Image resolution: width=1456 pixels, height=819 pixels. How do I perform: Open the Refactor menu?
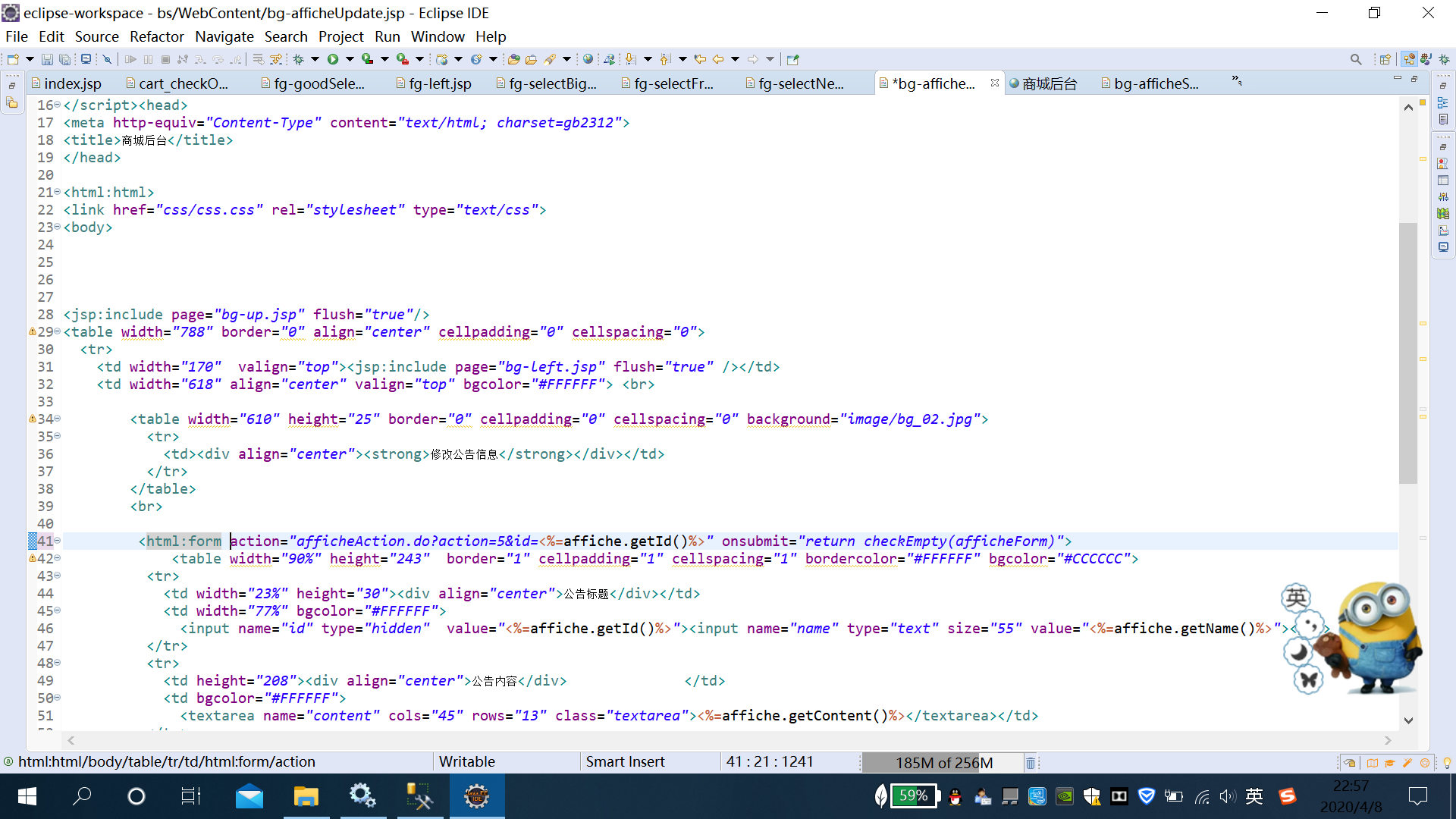tap(156, 36)
